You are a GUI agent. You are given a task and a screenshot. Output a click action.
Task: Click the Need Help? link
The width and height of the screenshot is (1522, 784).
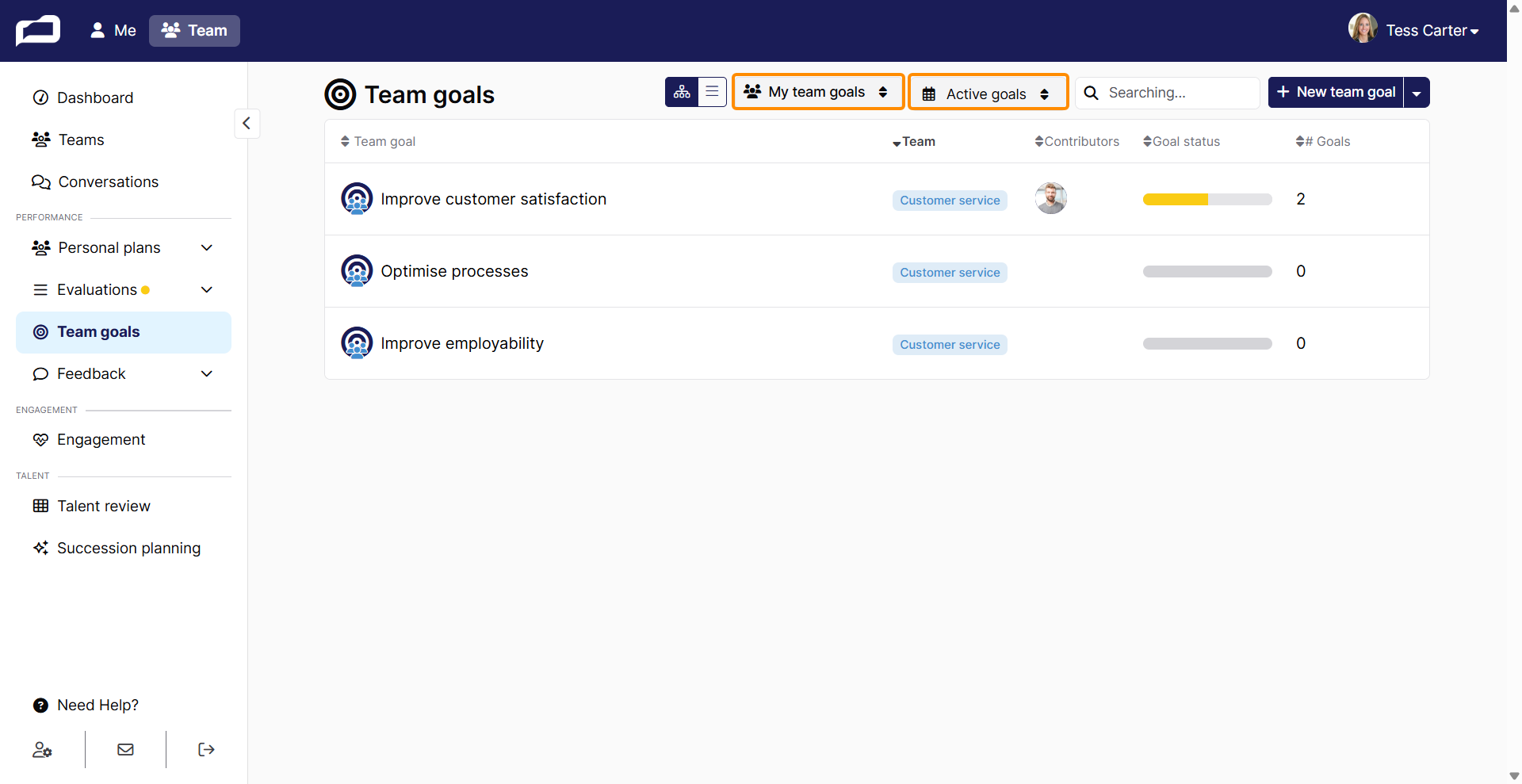86,705
